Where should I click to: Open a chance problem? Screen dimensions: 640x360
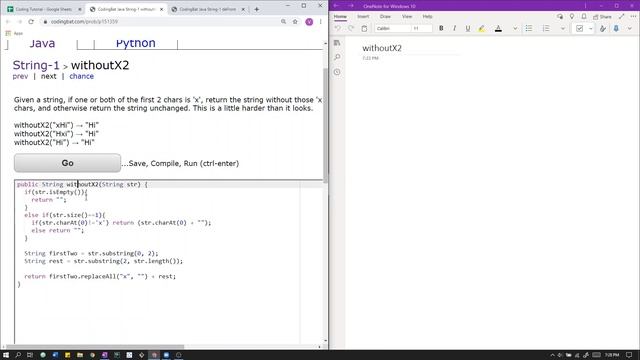[x=82, y=76]
